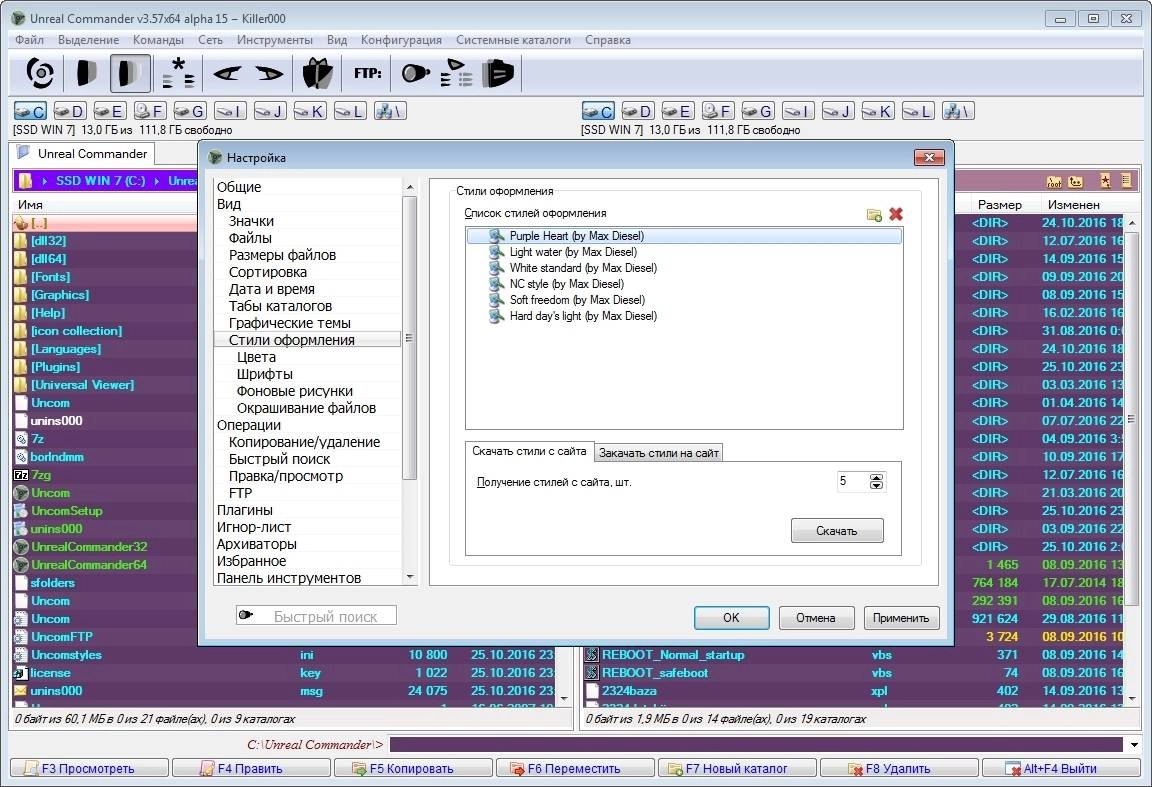
Task: Click the Скачать download button
Action: pyautogui.click(x=837, y=531)
